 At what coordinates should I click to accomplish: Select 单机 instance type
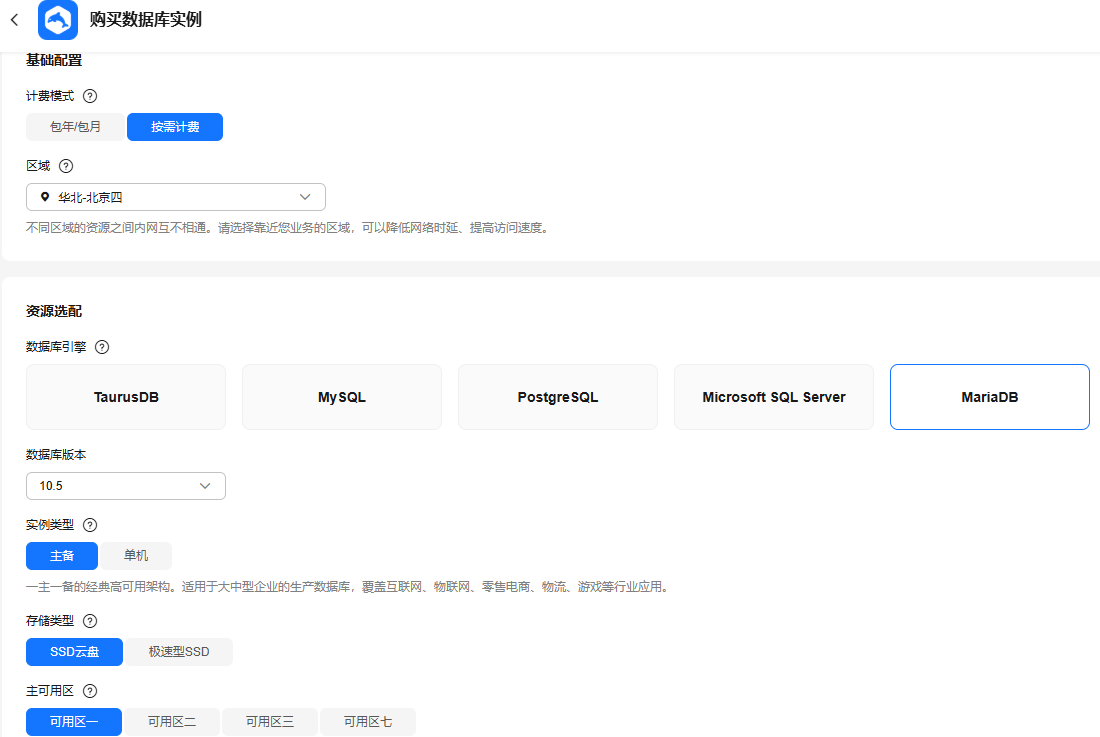coord(136,556)
